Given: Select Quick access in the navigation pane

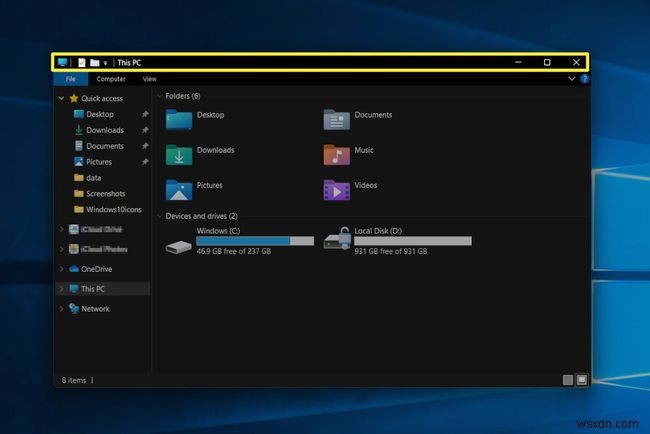Looking at the screenshot, I should click(x=102, y=98).
